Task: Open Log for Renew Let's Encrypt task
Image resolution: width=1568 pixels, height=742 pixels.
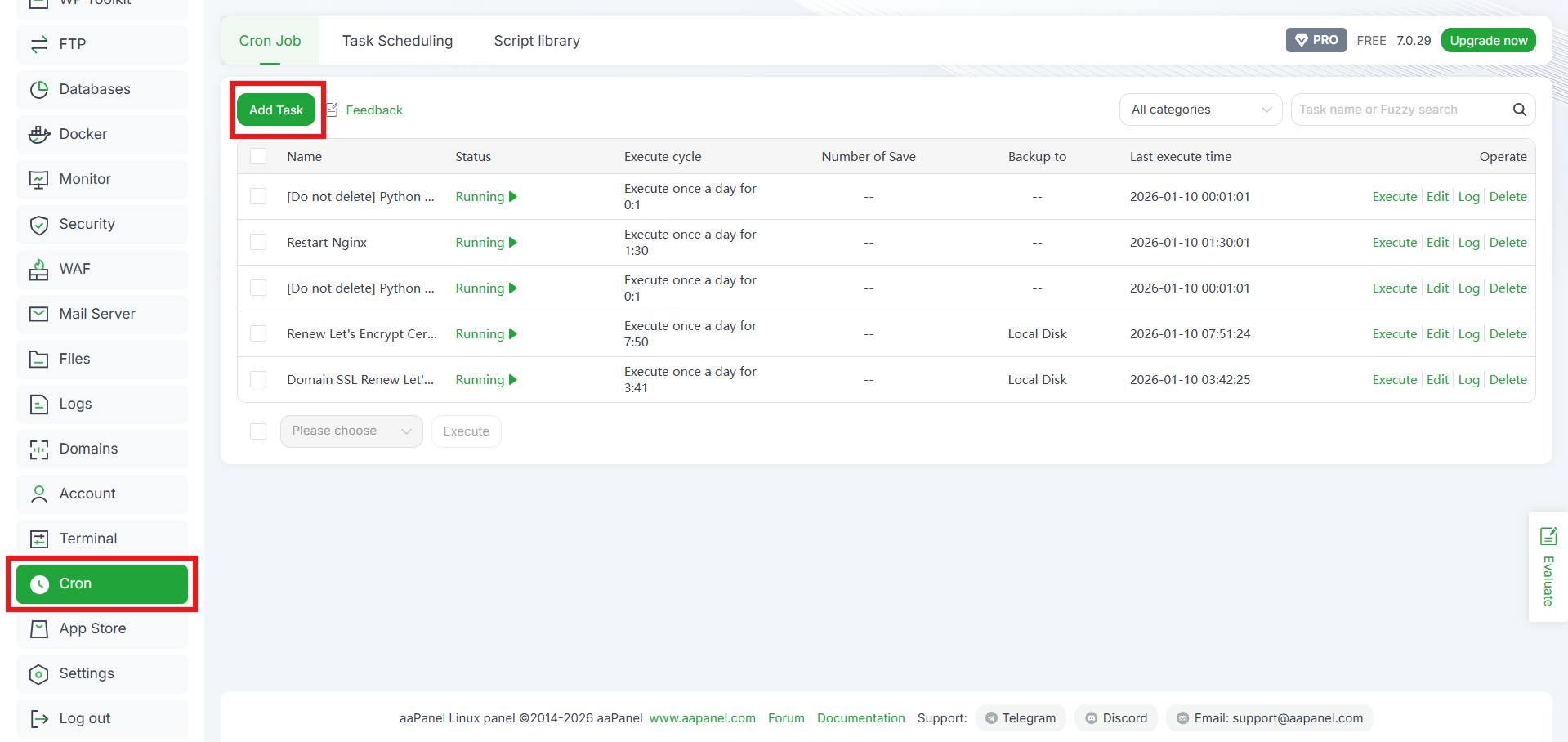Action: pyautogui.click(x=1468, y=334)
